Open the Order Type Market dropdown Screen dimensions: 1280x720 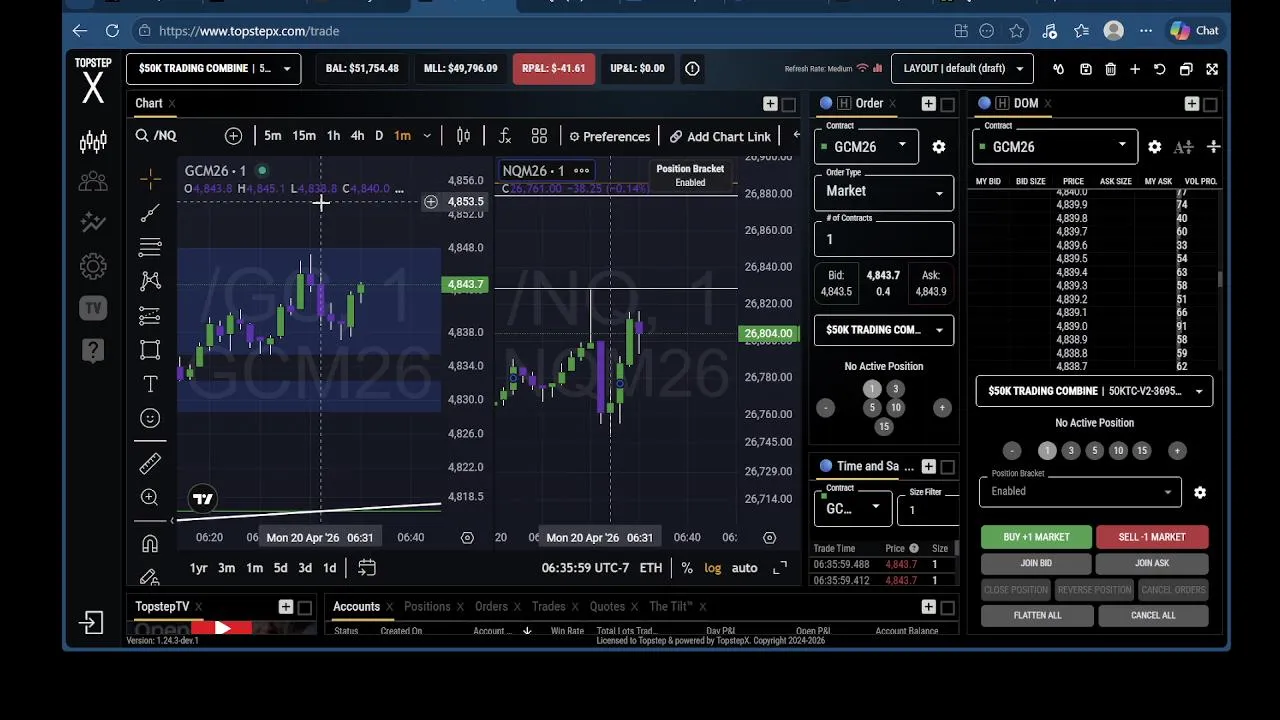[884, 191]
